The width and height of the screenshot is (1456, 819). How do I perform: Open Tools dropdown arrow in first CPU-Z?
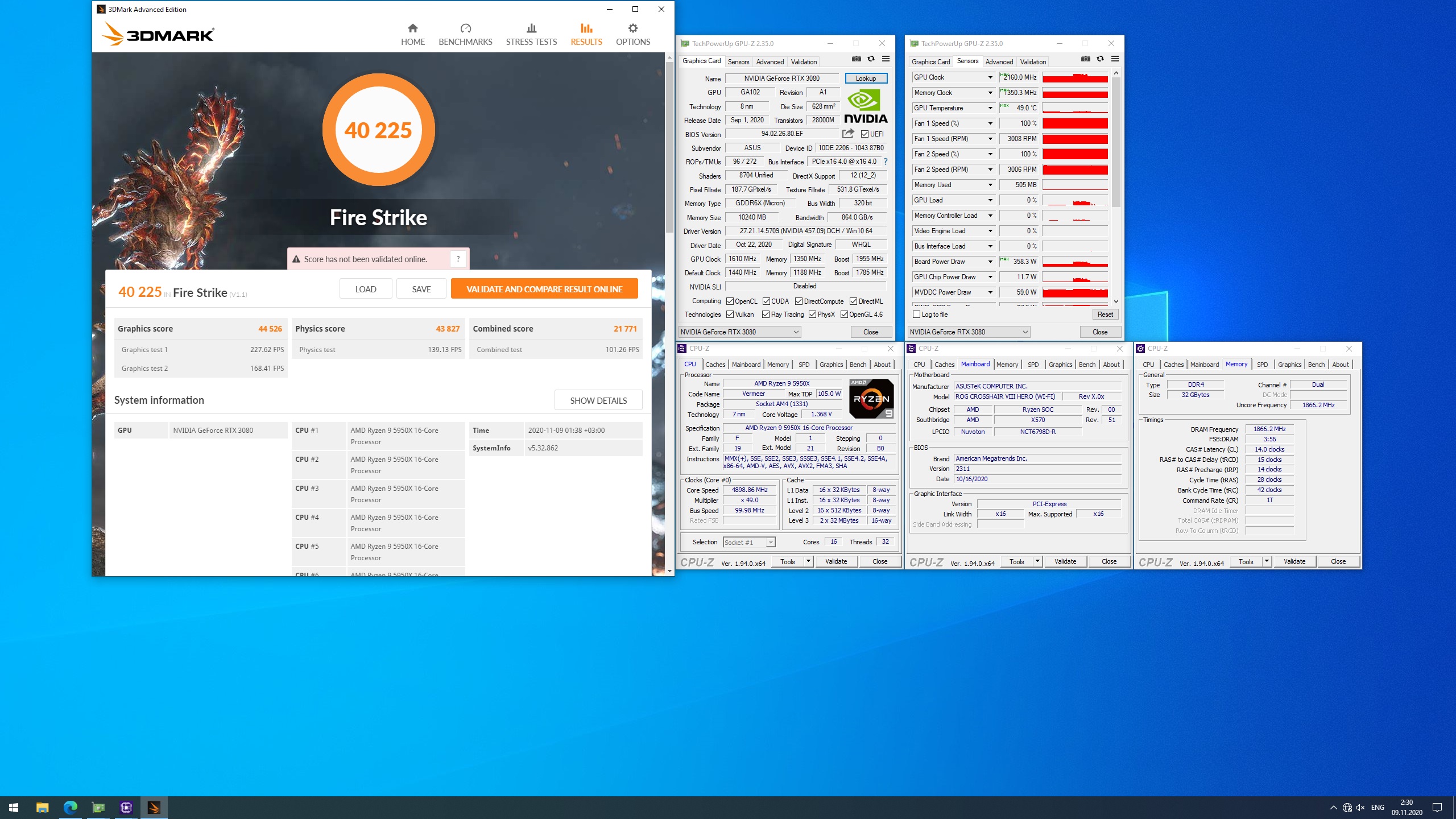tap(808, 561)
